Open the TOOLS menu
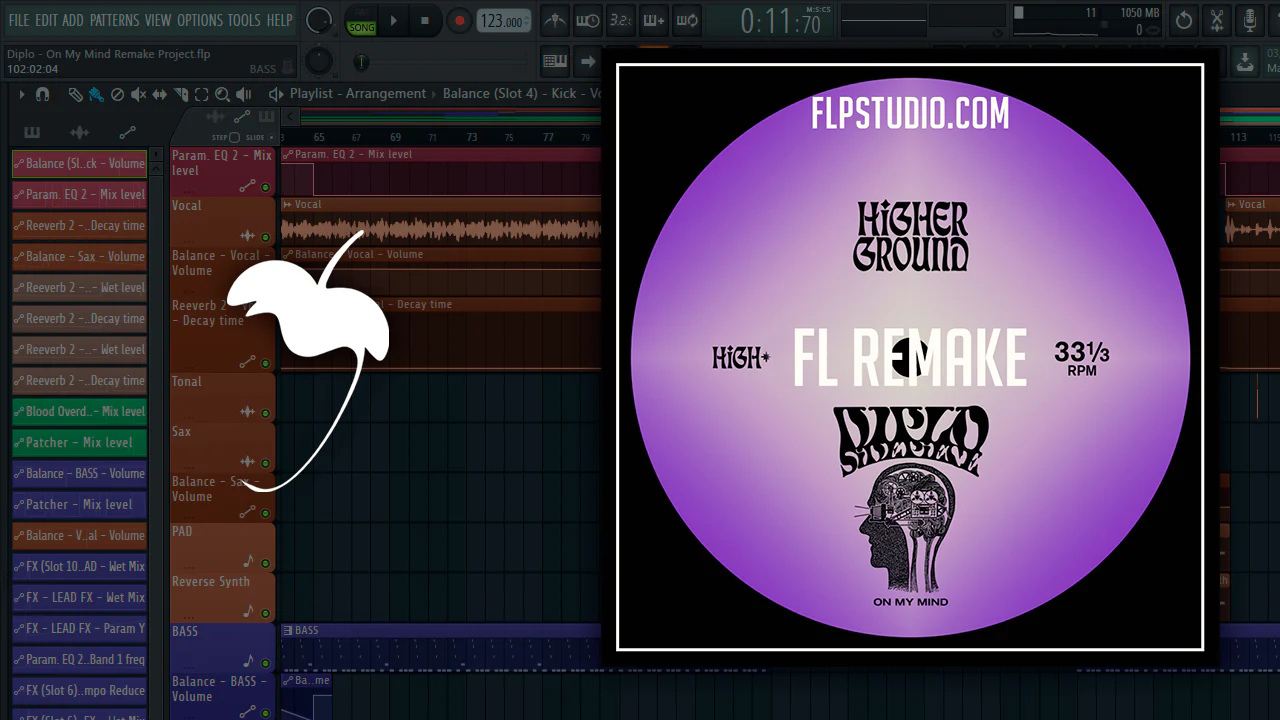Viewport: 1280px width, 720px height. click(x=244, y=20)
